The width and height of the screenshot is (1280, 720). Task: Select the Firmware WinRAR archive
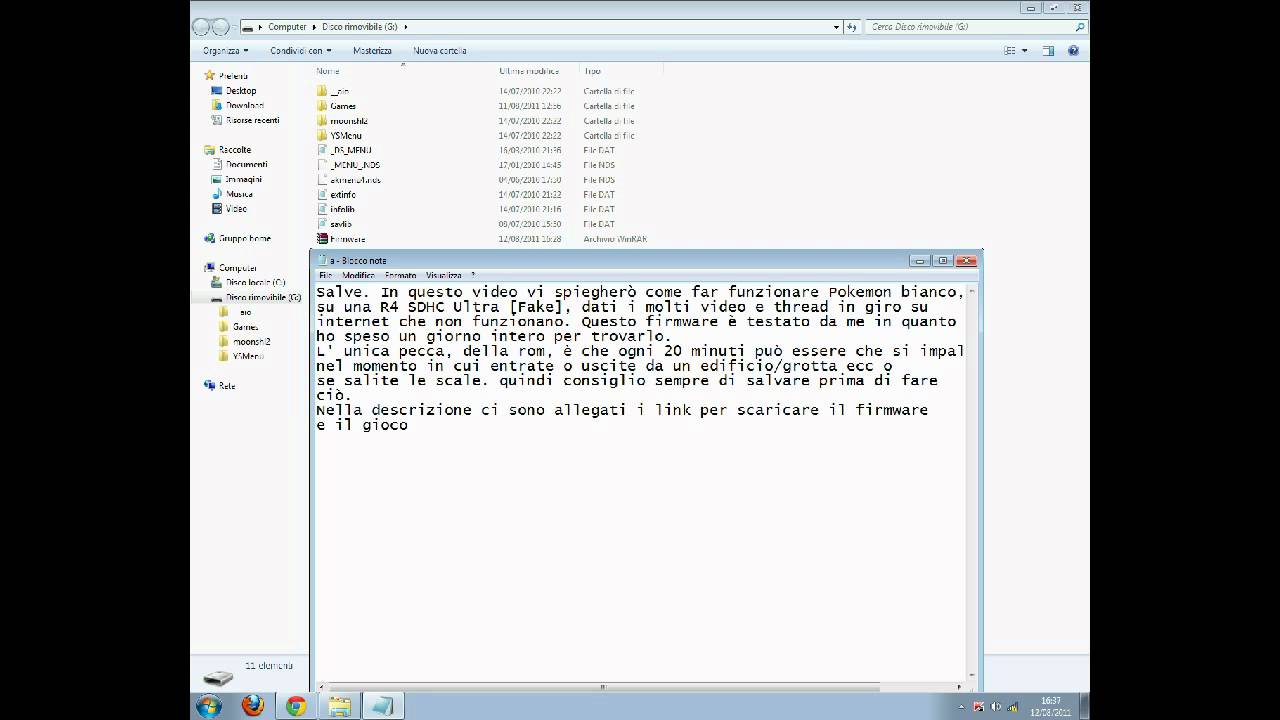pyautogui.click(x=348, y=239)
